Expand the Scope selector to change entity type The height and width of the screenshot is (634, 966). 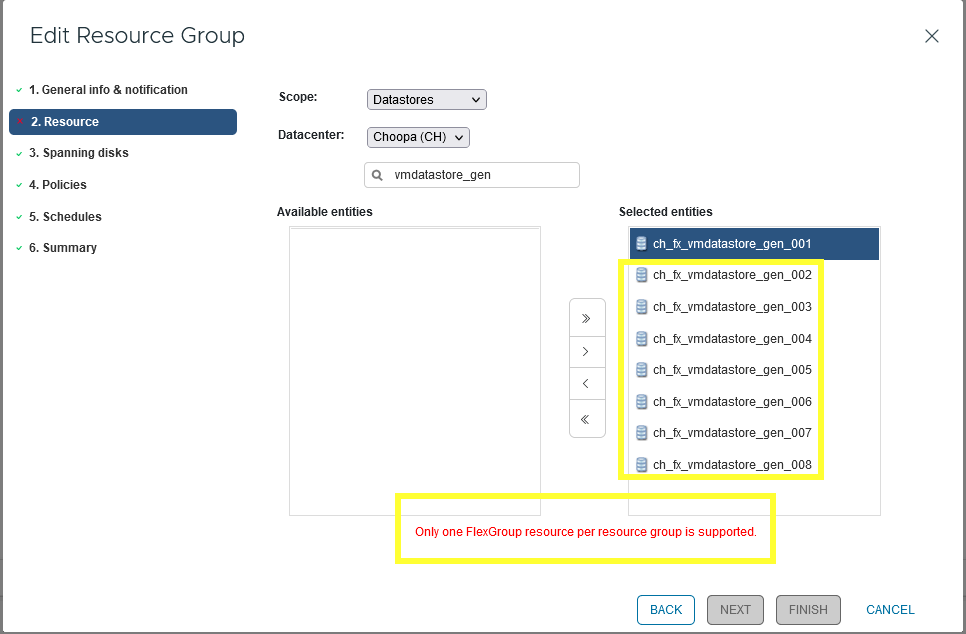pyautogui.click(x=426, y=99)
